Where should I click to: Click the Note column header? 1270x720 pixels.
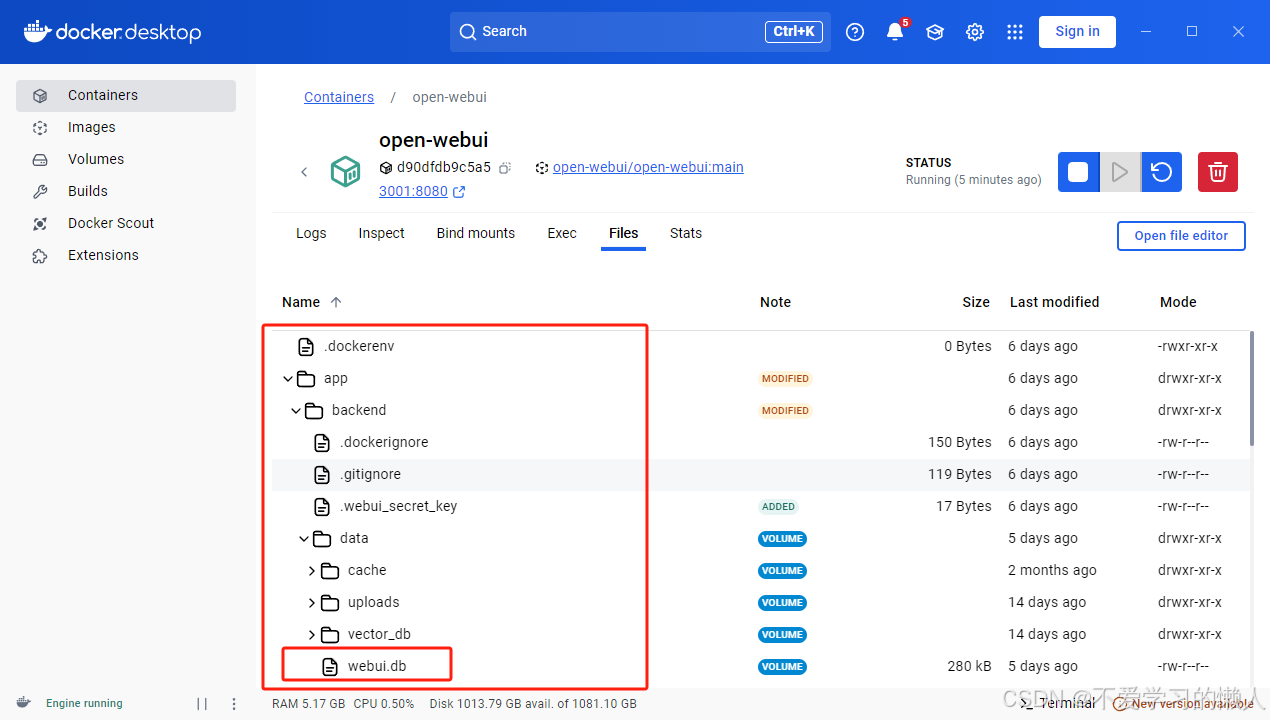(x=775, y=302)
